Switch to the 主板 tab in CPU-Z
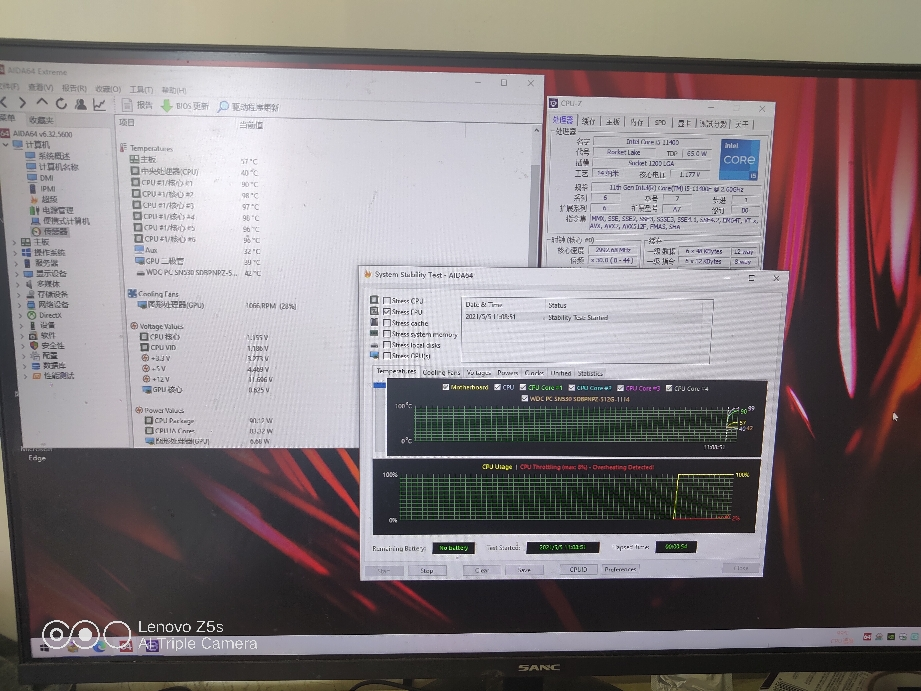Viewport: 921px width, 691px height. 613,122
